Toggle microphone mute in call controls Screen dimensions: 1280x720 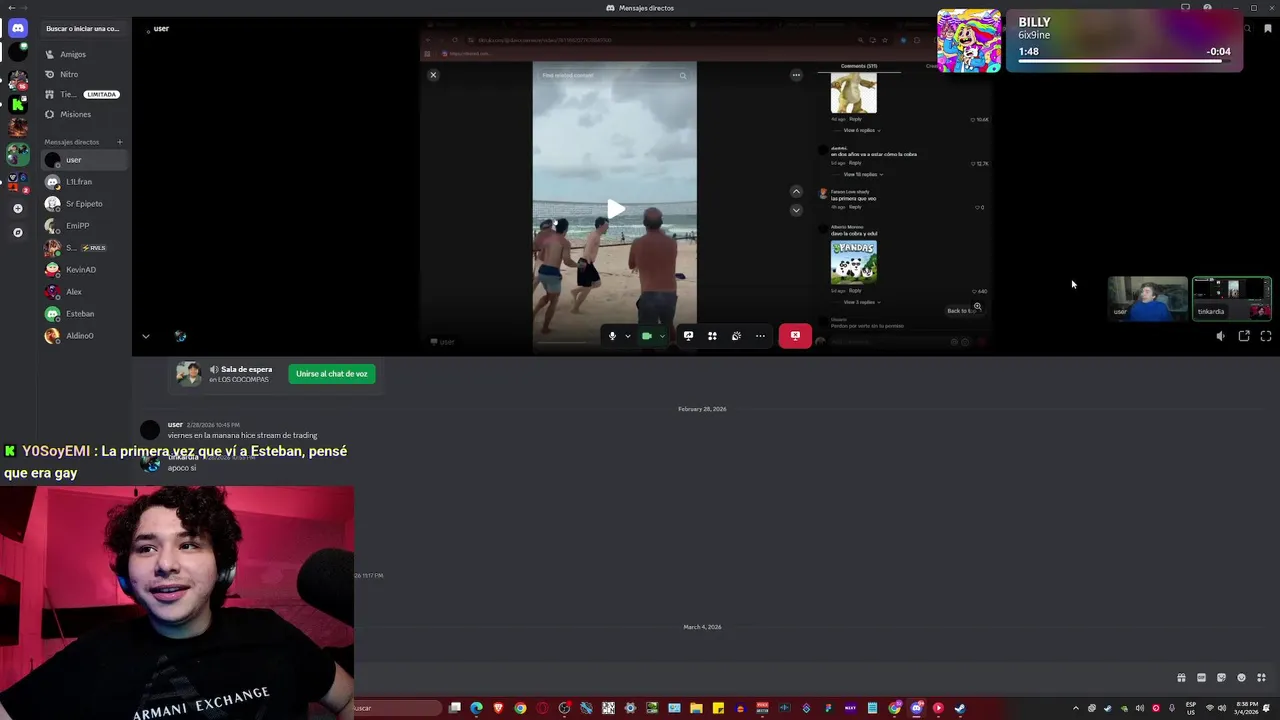pyautogui.click(x=612, y=336)
